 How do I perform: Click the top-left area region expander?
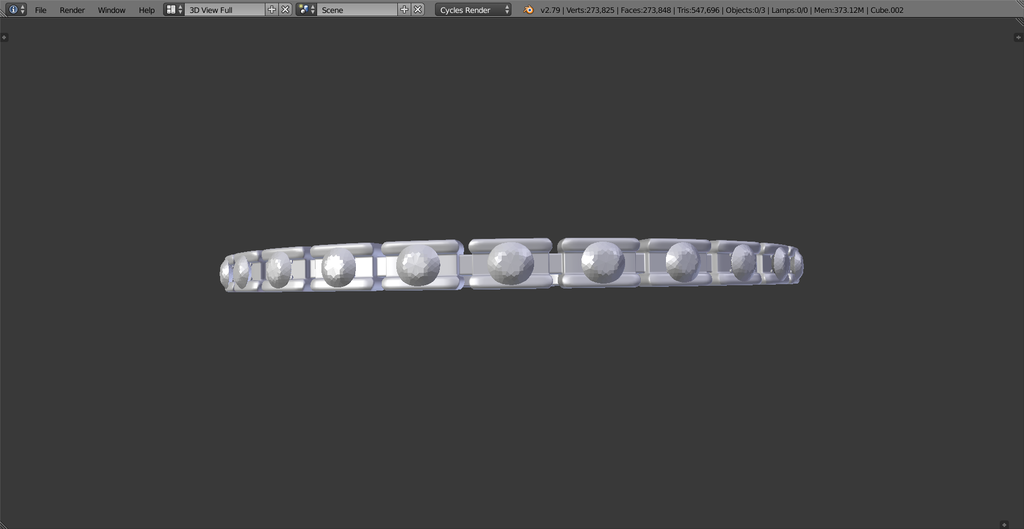(x=5, y=37)
